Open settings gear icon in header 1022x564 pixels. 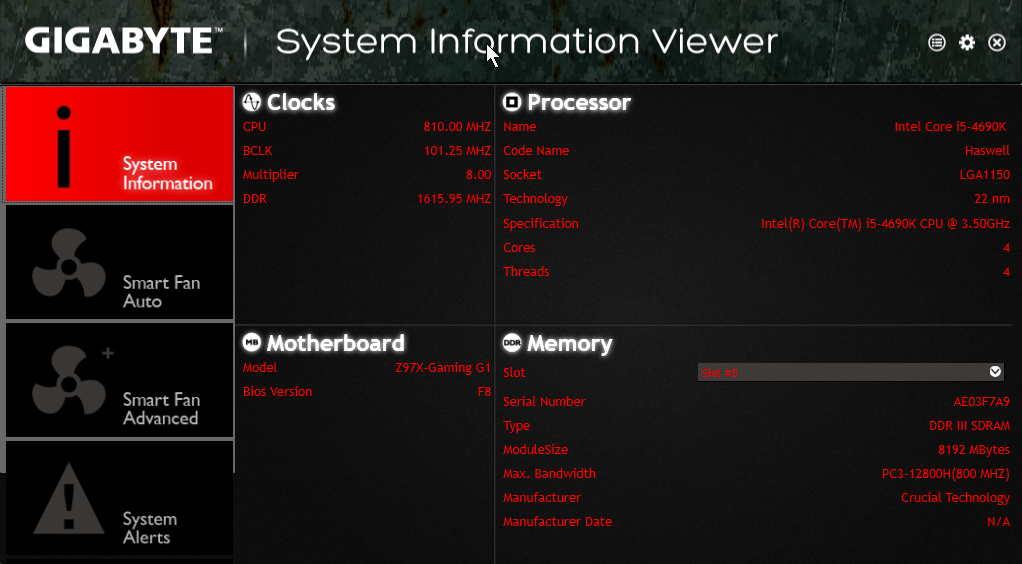(x=967, y=42)
